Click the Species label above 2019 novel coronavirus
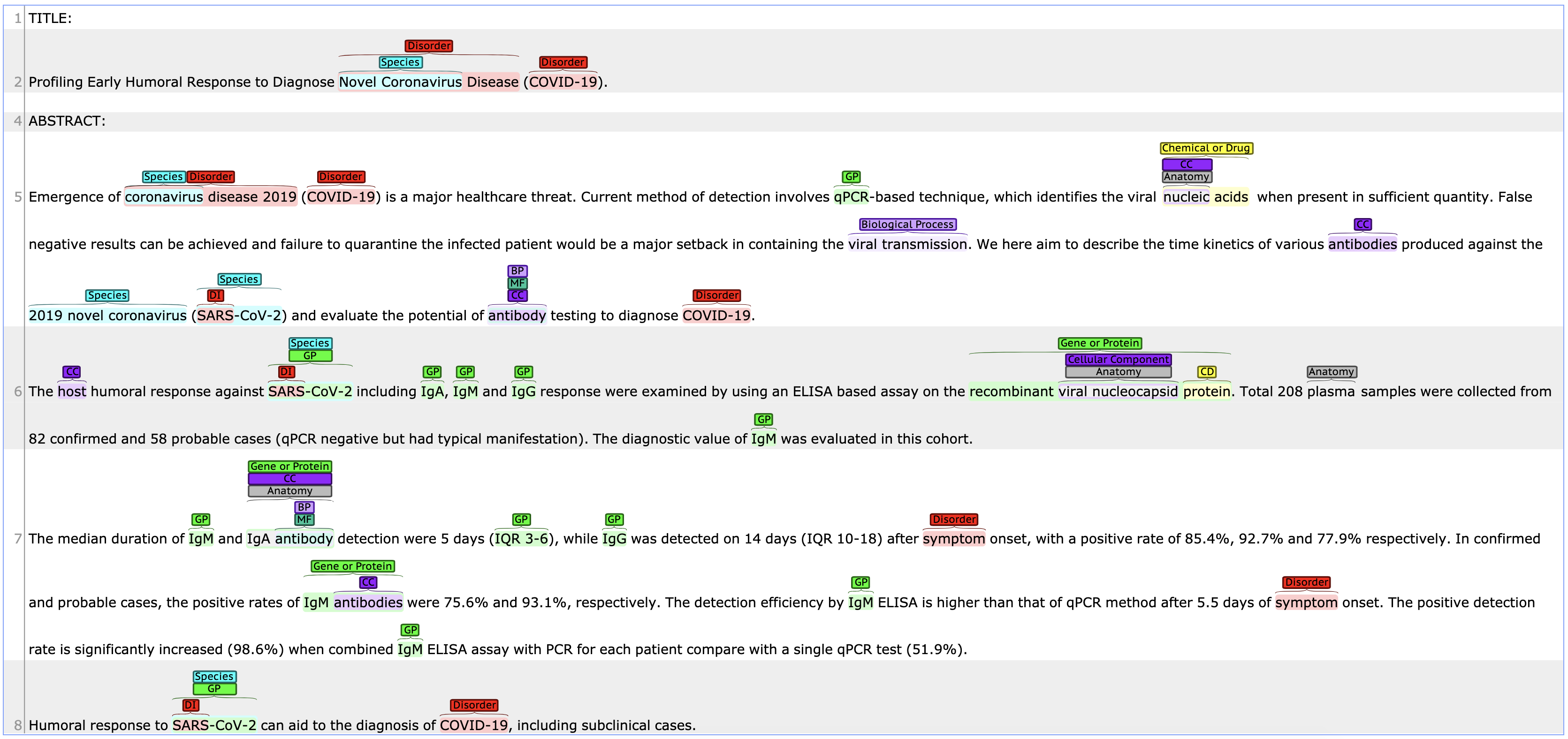The height and width of the screenshot is (739, 1568). pos(107,295)
